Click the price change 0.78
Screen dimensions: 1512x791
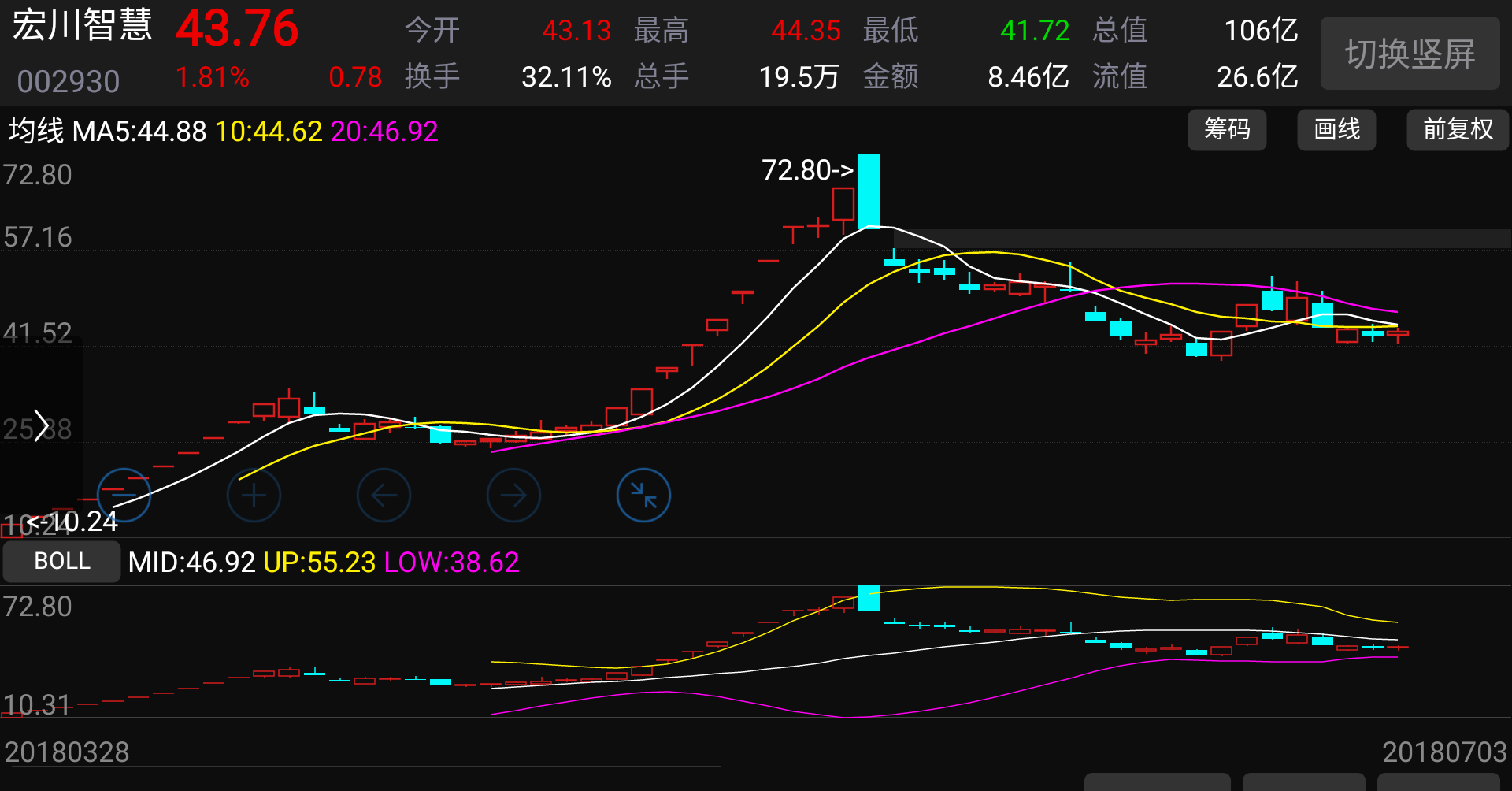[x=355, y=77]
